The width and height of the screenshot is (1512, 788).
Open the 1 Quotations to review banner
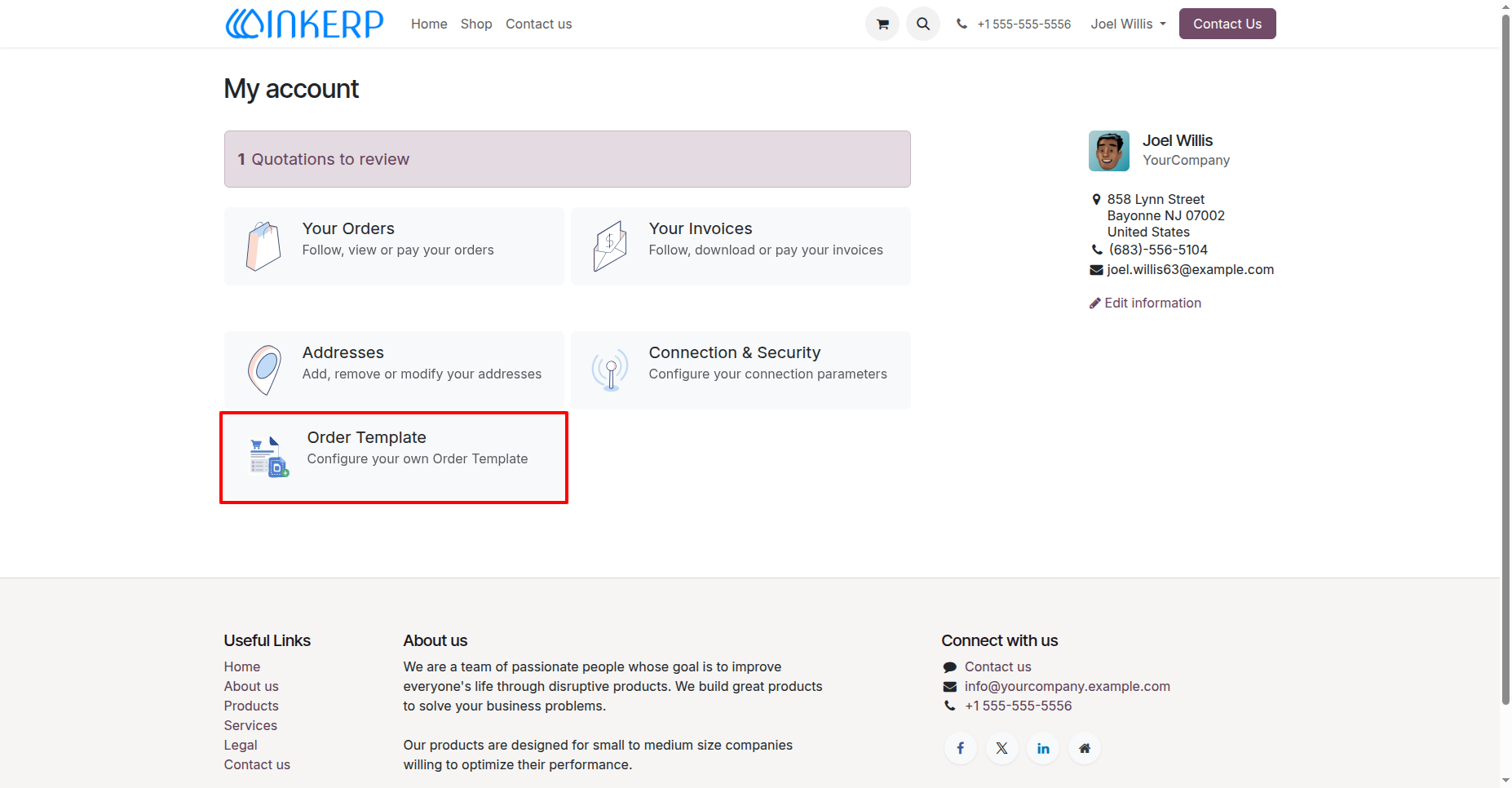pos(568,159)
